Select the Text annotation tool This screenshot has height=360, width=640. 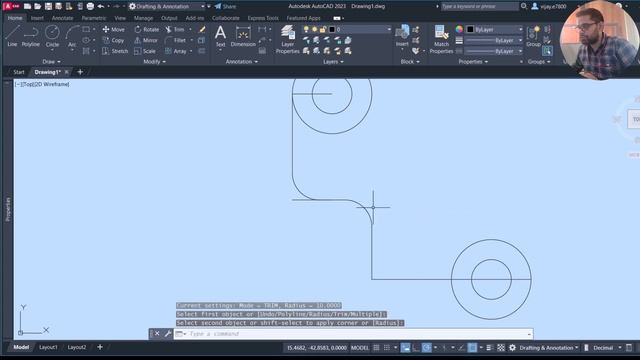click(x=220, y=36)
